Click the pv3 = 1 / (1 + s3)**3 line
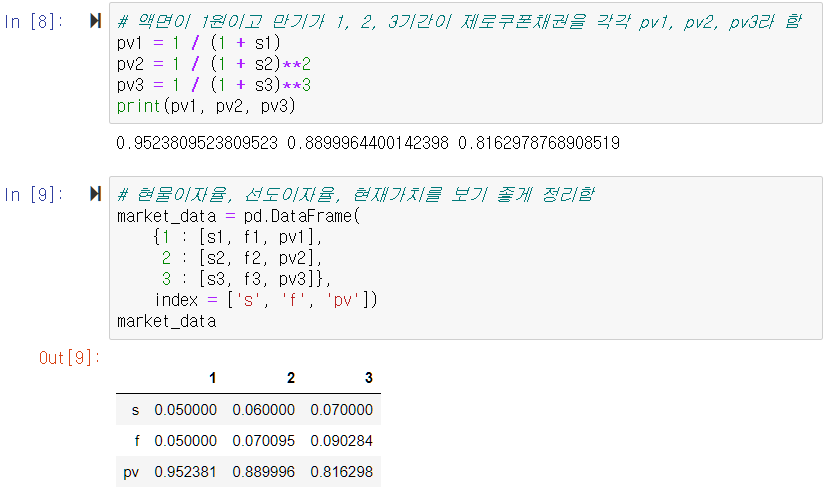This screenshot has height=494, width=828. tap(214, 85)
